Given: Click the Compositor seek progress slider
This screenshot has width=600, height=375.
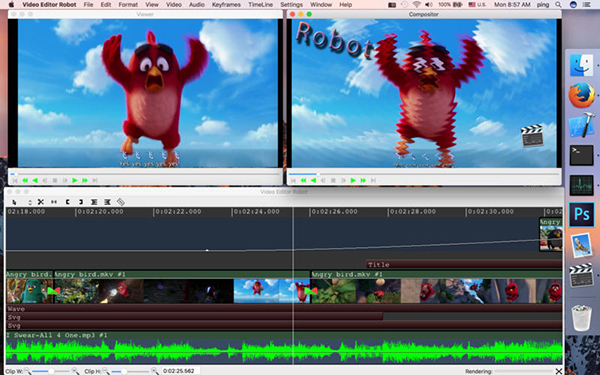Looking at the screenshot, I should 424,174.
